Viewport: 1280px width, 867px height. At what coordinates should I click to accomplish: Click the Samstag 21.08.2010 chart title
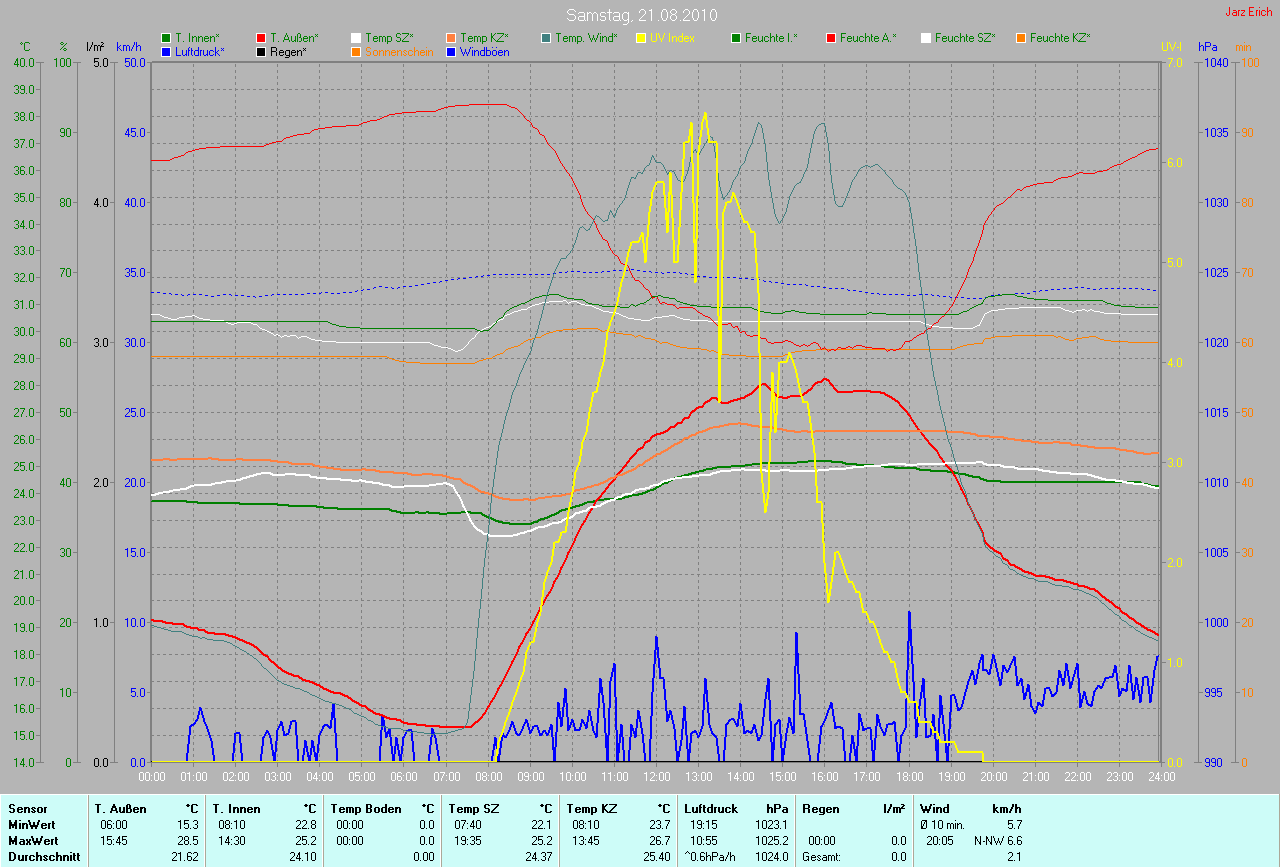coord(639,15)
